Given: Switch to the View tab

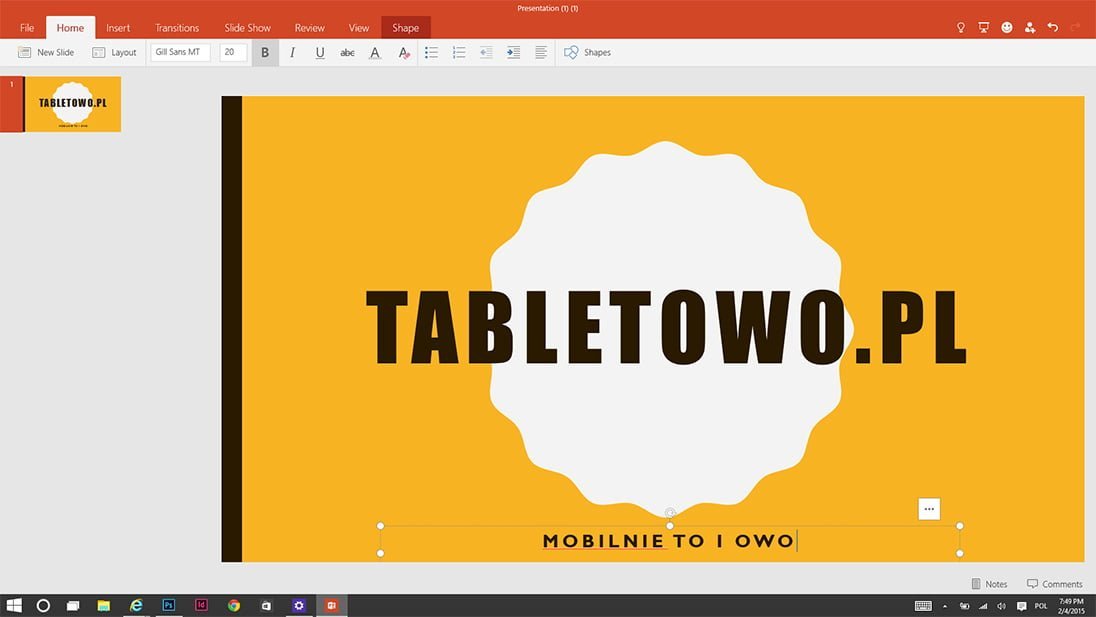Looking at the screenshot, I should click(359, 28).
